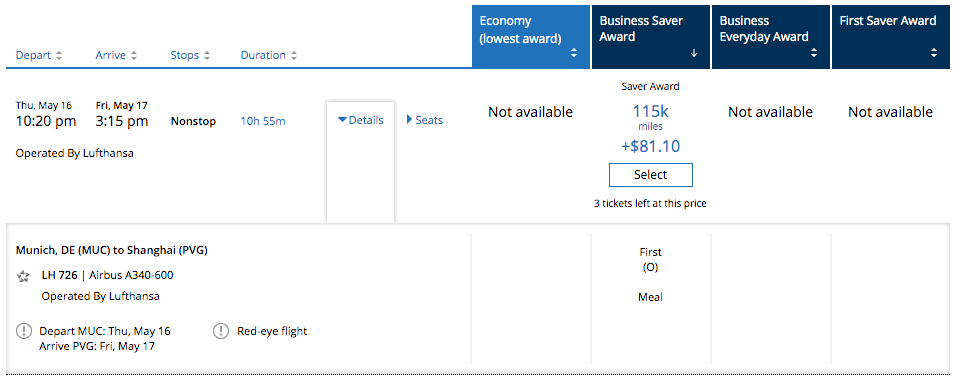Open Business Everyday Award column tab
Screen dimensions: 957x380
point(771,37)
